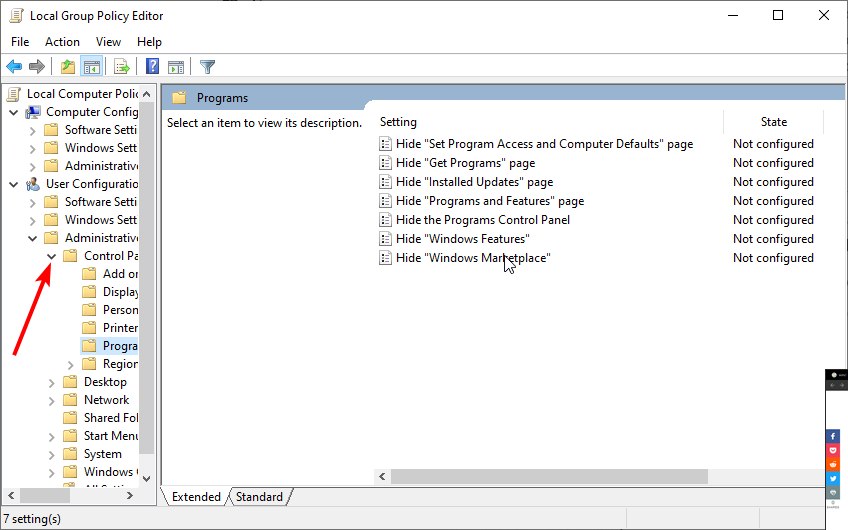848x530 pixels.
Task: Click the Local Computer Policy scroll icon in tree
Action: (x=14, y=94)
